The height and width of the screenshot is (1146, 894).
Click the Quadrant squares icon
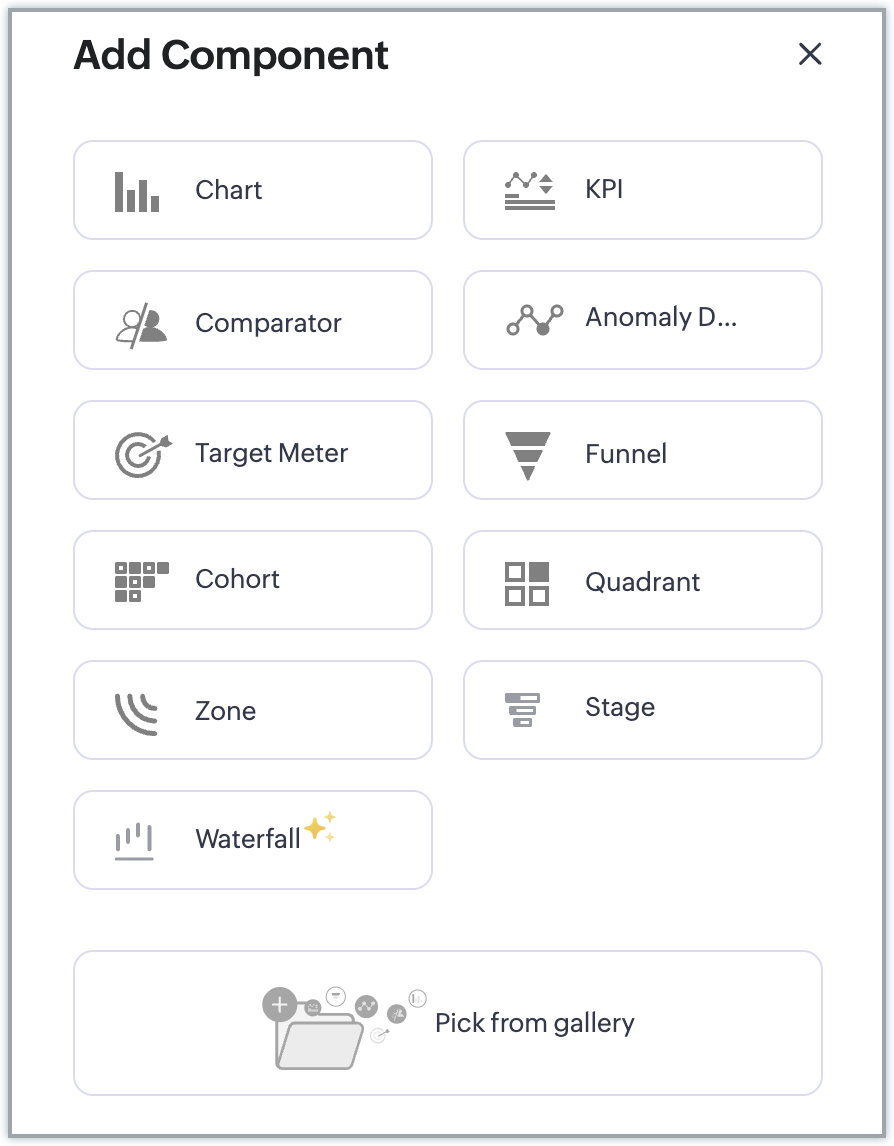[x=527, y=583]
